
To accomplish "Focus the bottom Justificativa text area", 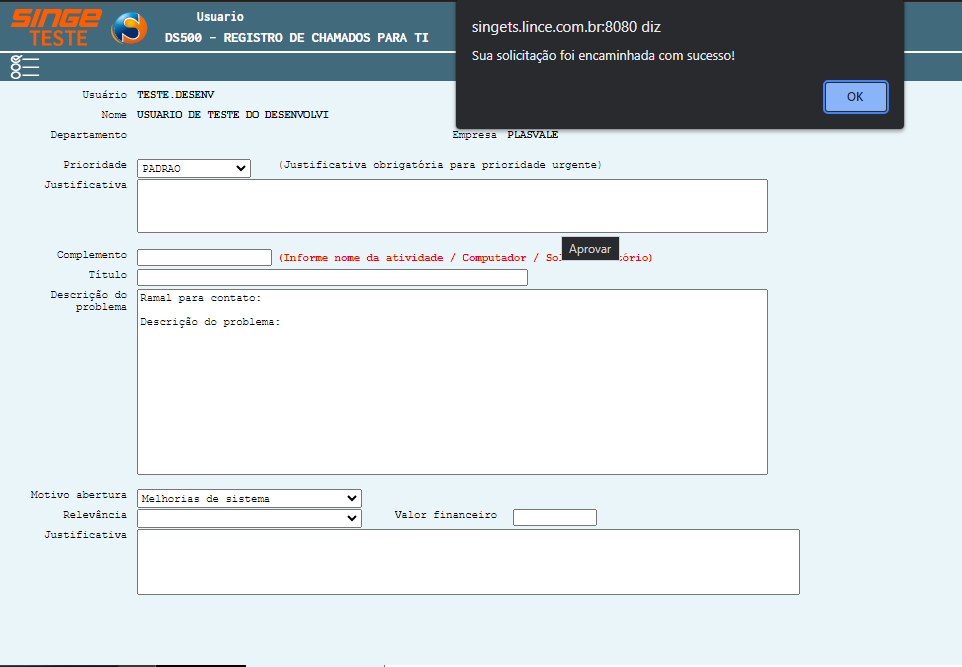I will click(468, 562).
